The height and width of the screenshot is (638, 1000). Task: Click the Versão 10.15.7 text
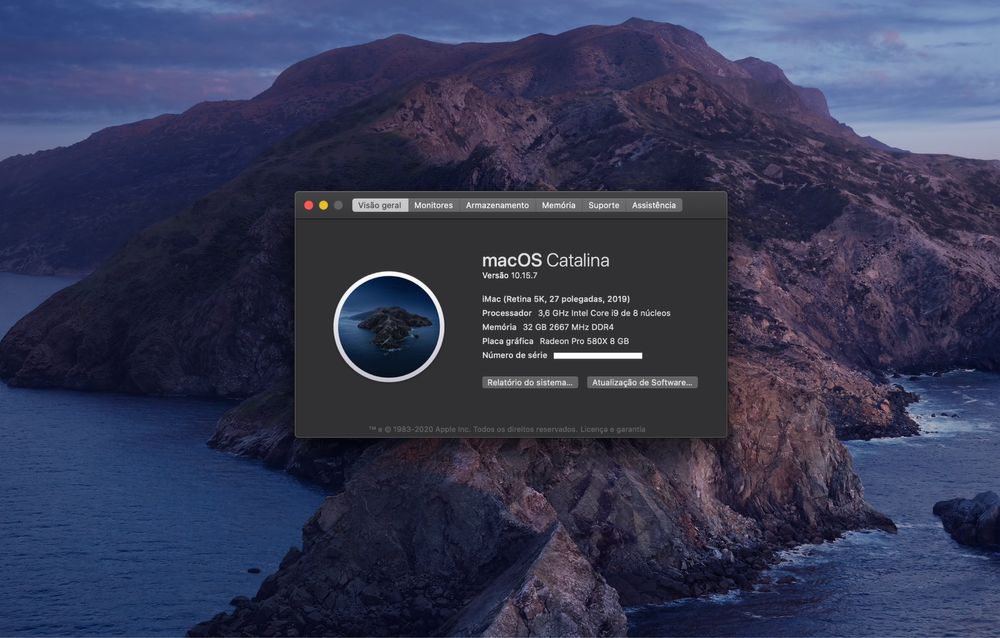(x=510, y=276)
